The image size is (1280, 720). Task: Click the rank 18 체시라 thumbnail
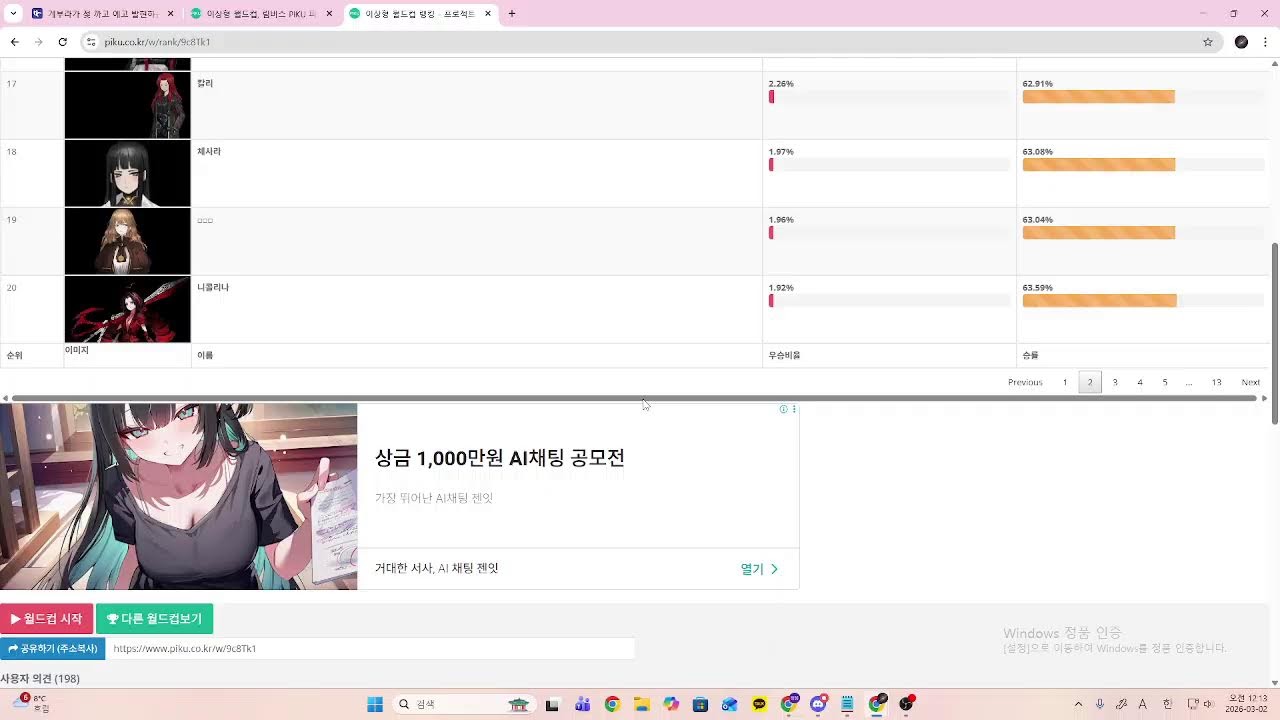(x=127, y=173)
